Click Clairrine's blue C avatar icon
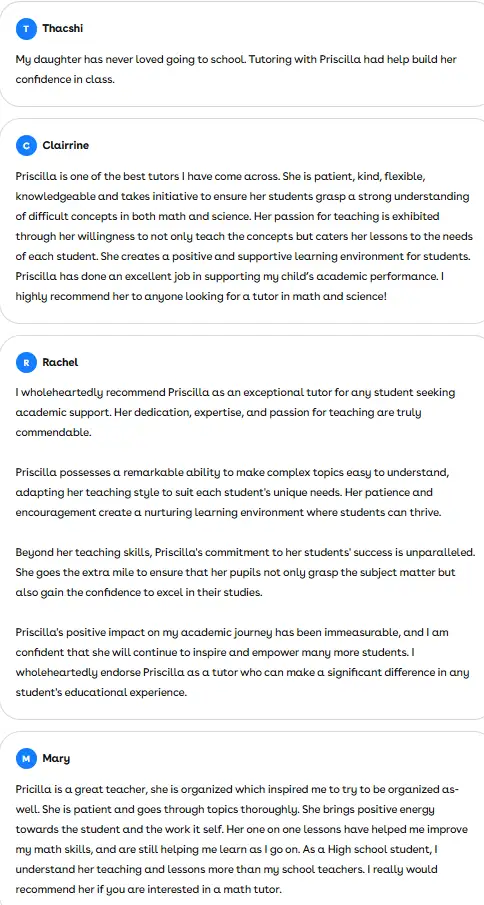 [x=25, y=146]
